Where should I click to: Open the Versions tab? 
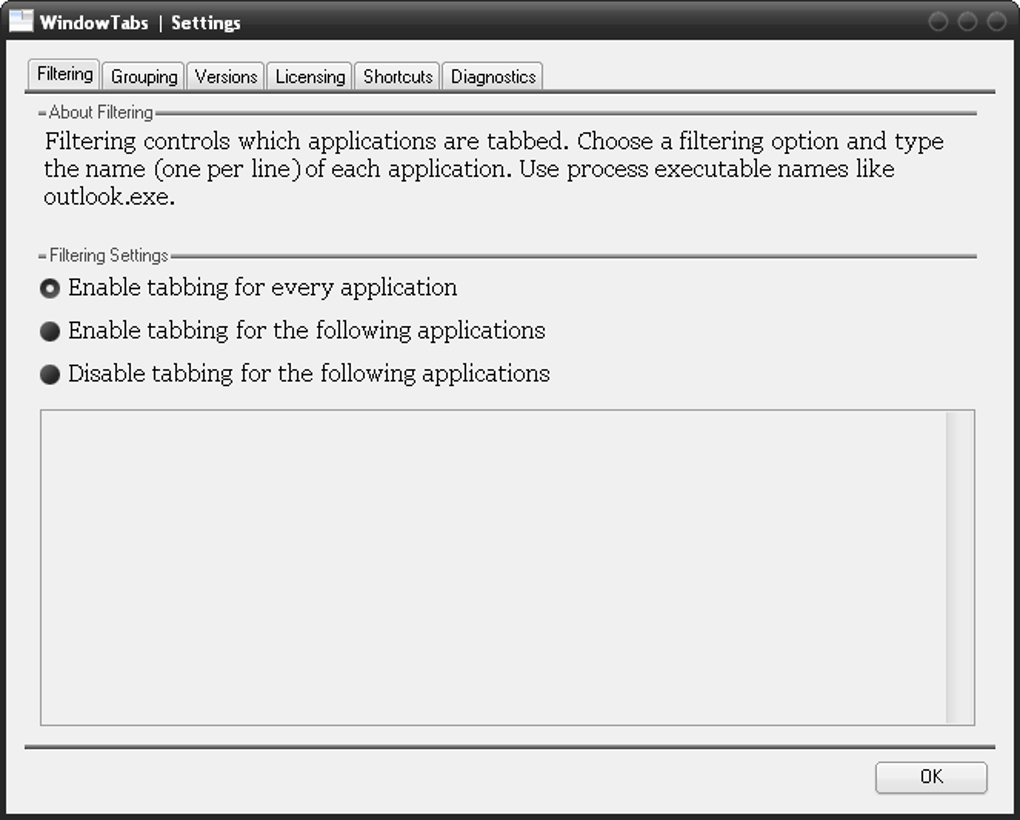pos(225,76)
